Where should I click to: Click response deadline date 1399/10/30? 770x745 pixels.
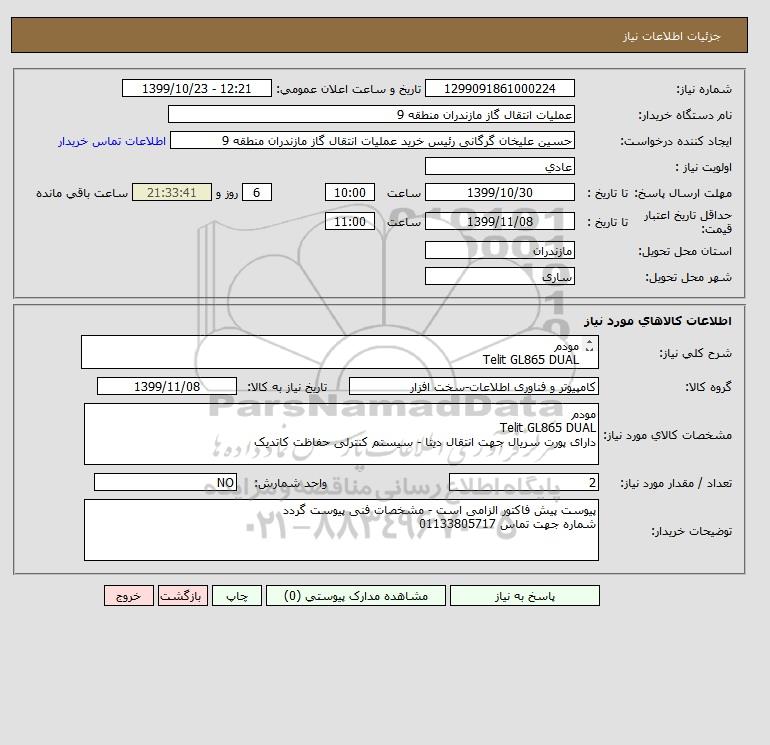tap(499, 193)
